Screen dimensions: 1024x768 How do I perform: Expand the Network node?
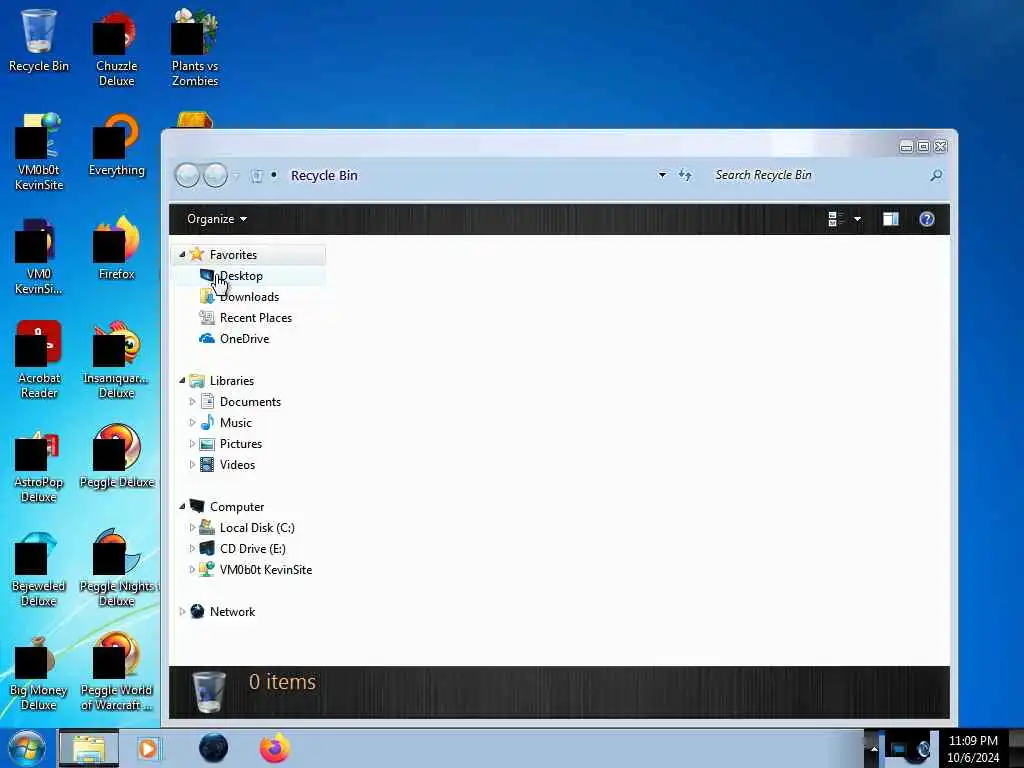click(x=182, y=612)
